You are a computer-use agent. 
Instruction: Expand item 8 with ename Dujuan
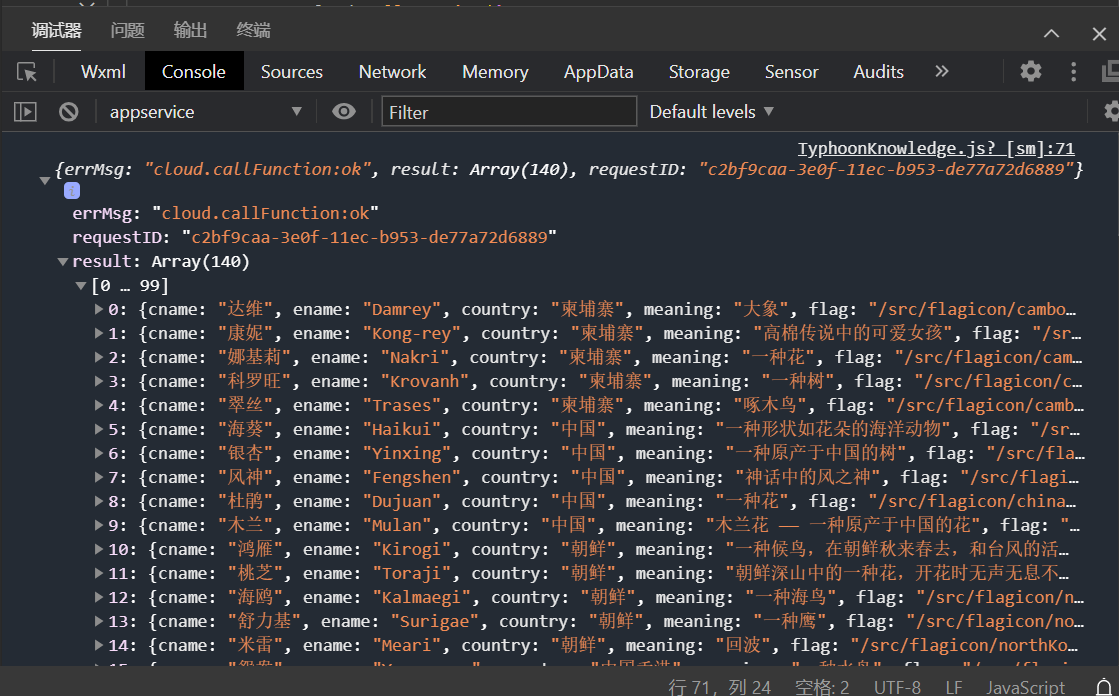coord(99,502)
